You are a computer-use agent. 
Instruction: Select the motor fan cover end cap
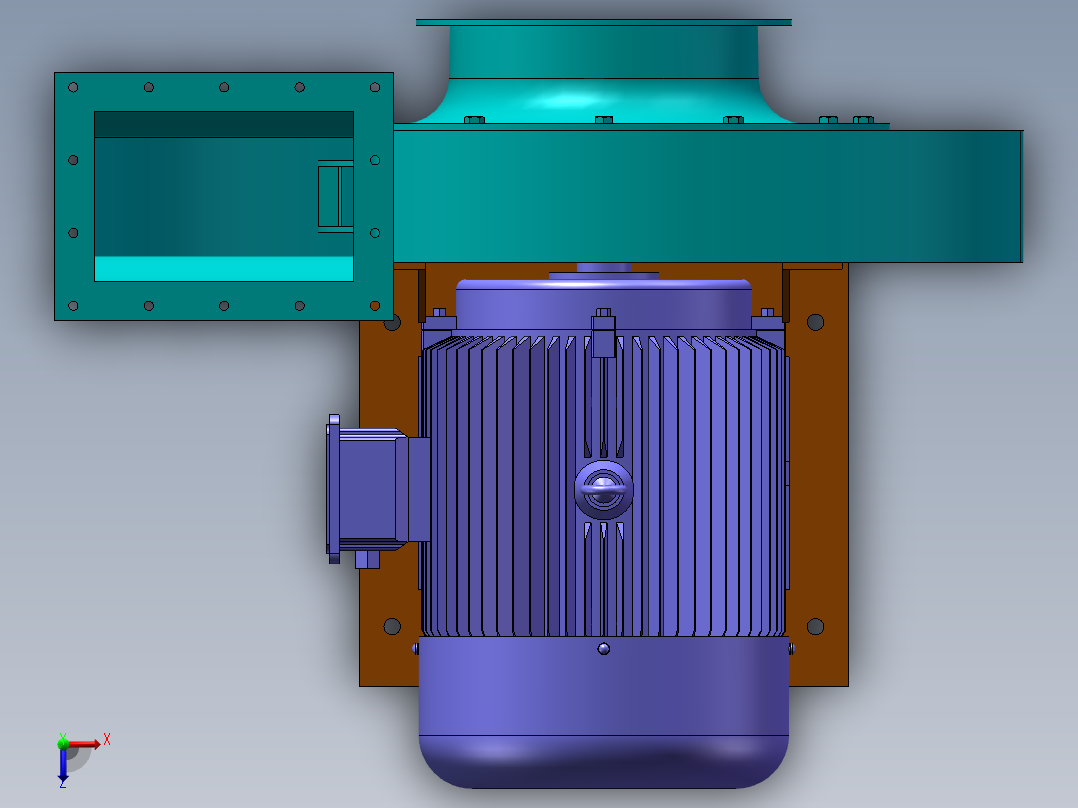(604, 712)
